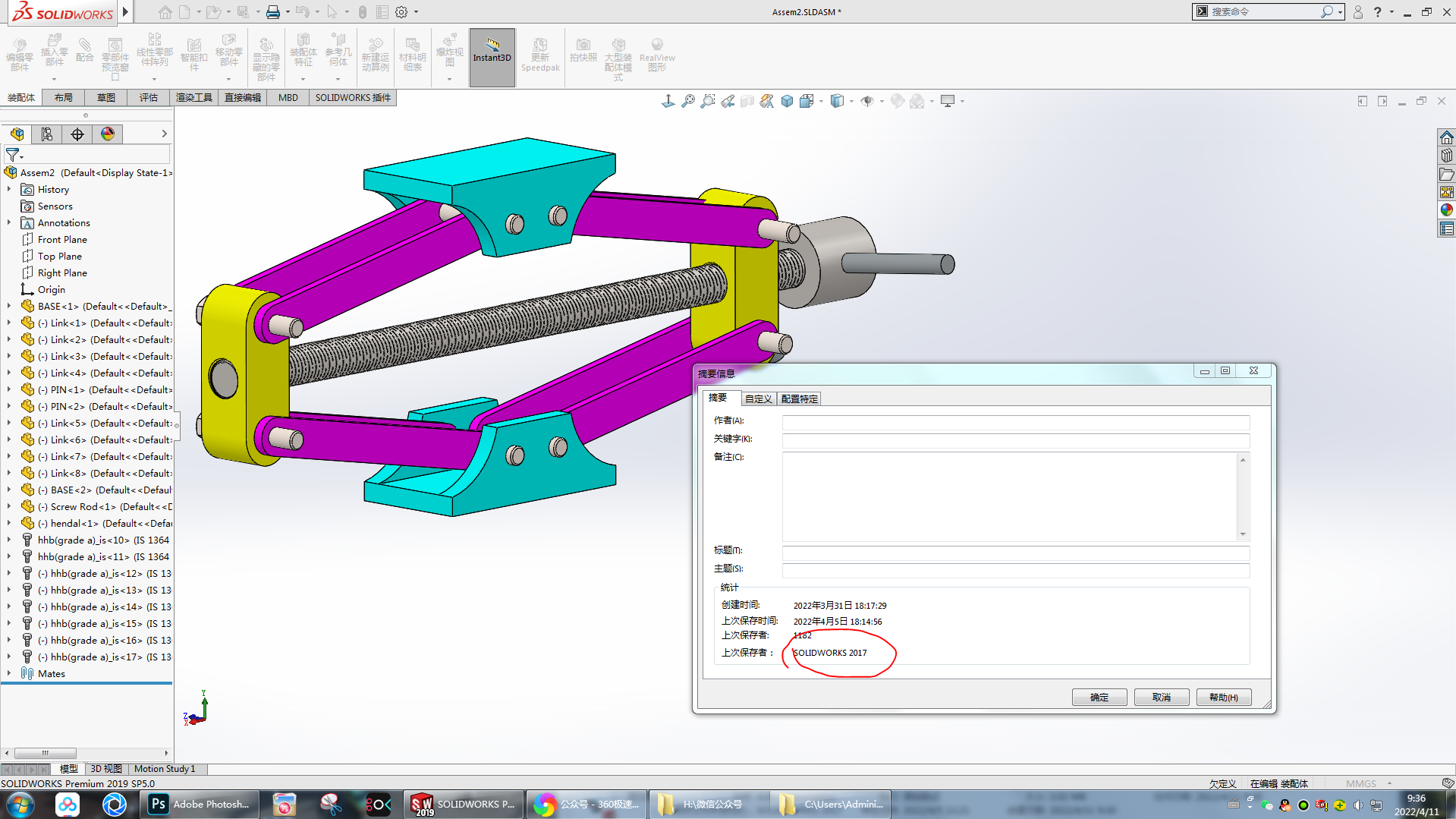Image resolution: width=1456 pixels, height=819 pixels.
Task: Expand the Mates folder in the tree
Action: click(x=9, y=673)
